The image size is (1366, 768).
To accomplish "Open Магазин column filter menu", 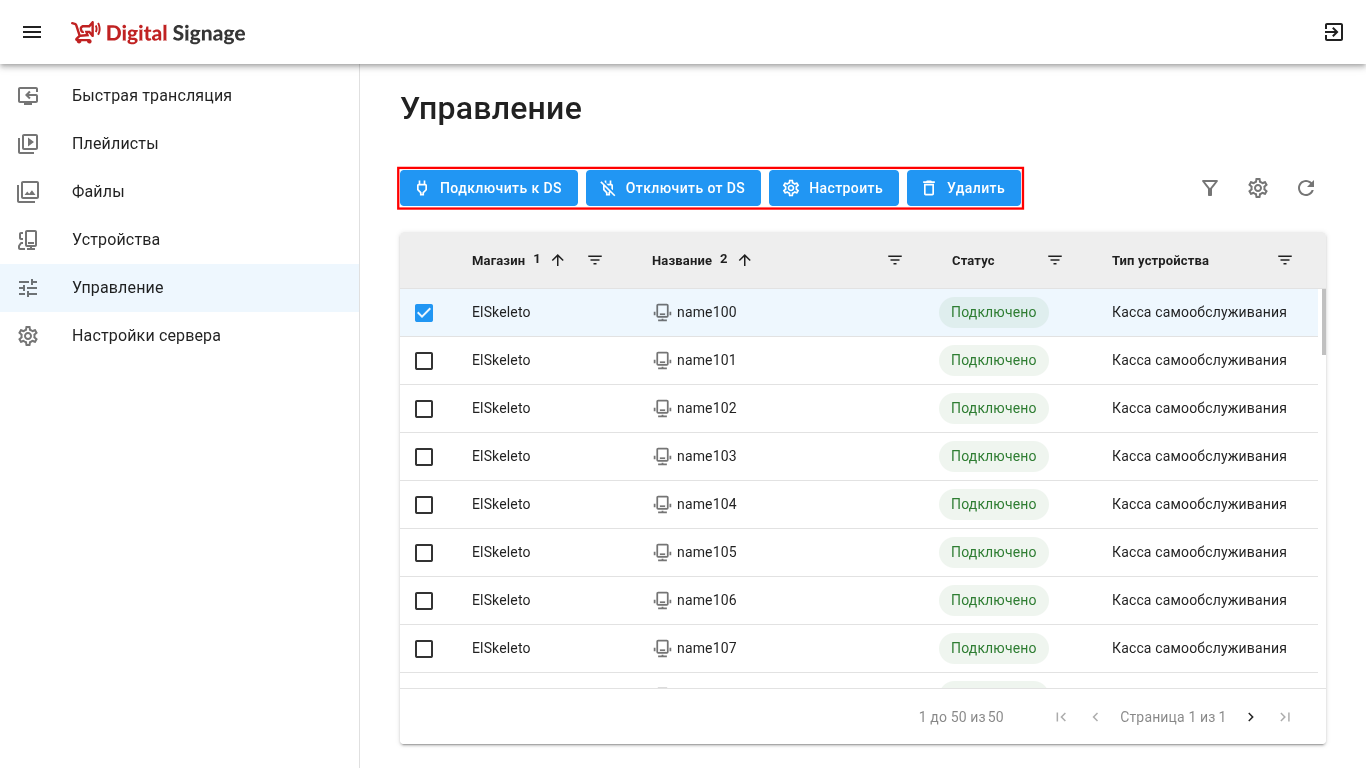I will [595, 260].
